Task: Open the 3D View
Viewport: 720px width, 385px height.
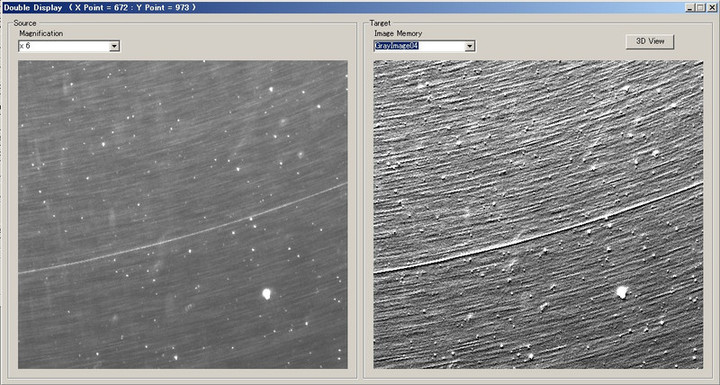Action: 650,41
